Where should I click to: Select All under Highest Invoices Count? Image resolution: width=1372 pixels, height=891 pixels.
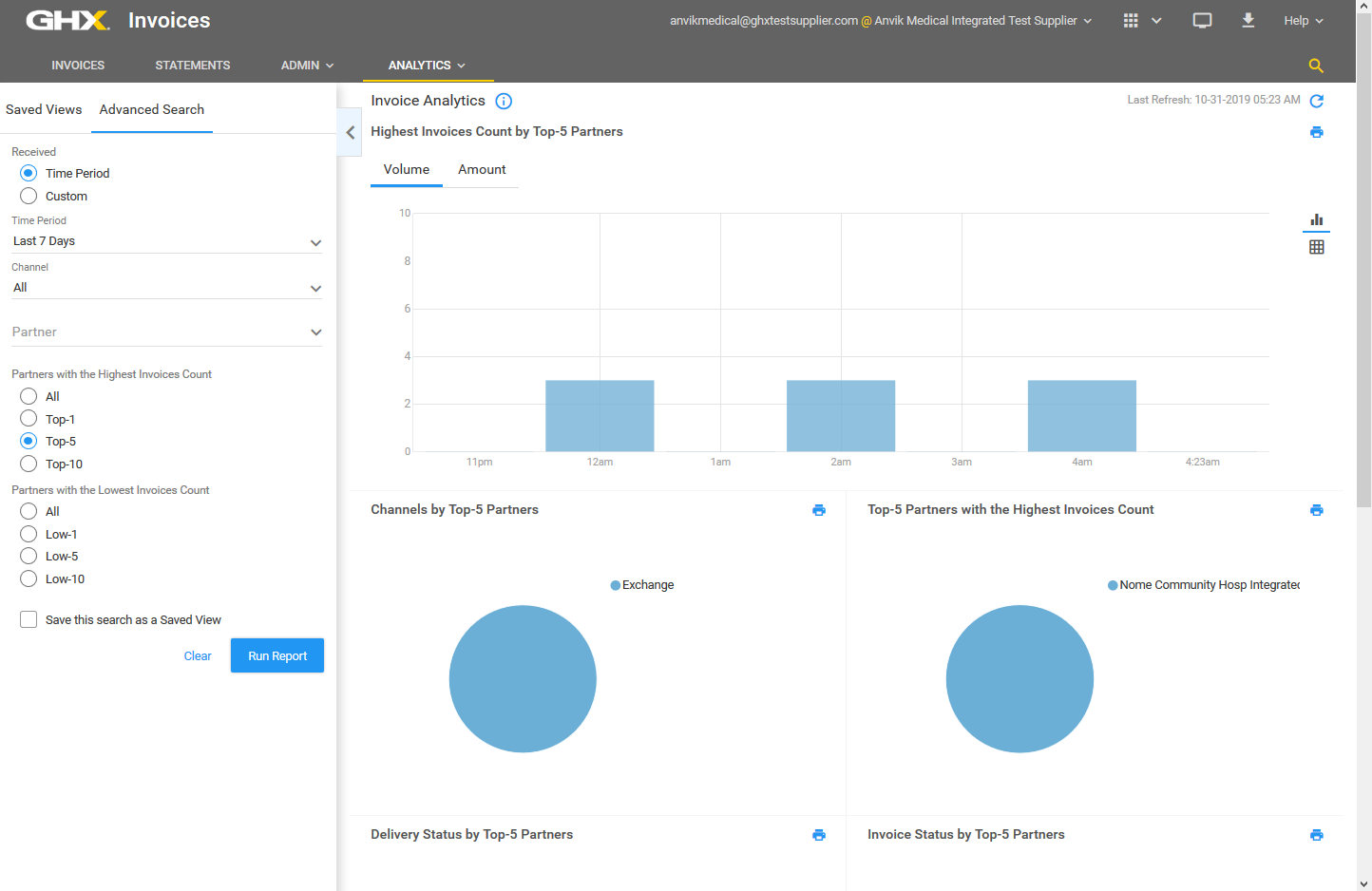[x=29, y=396]
